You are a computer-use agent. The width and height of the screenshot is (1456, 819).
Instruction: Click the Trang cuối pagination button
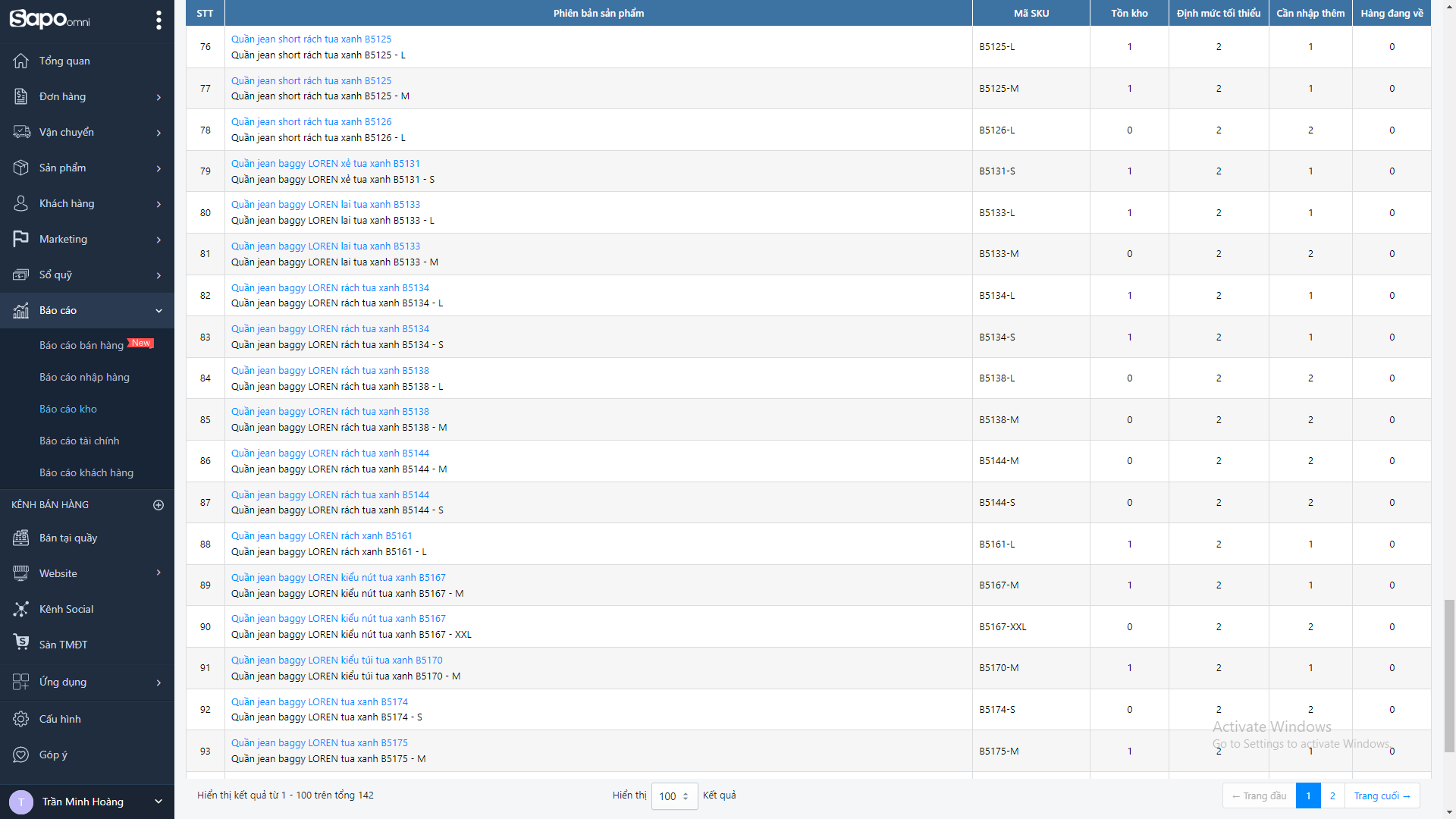[1382, 795]
